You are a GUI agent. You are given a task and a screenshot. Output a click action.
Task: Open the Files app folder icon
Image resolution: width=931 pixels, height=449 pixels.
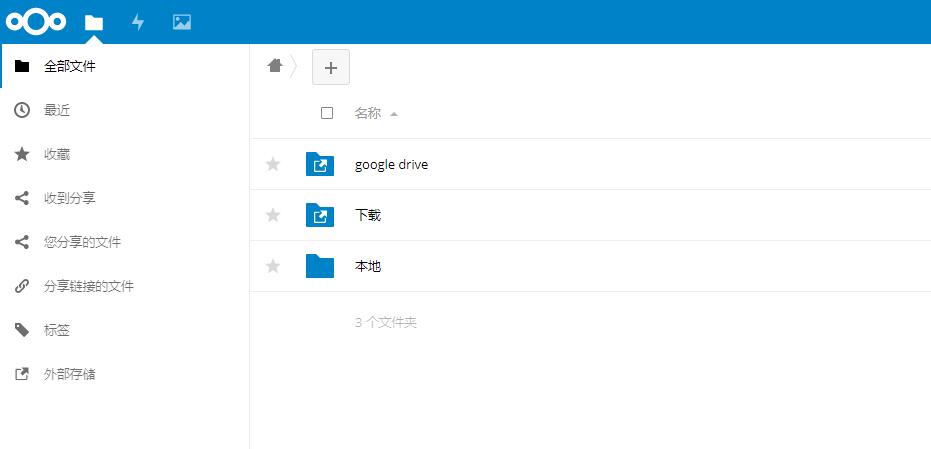tap(94, 23)
